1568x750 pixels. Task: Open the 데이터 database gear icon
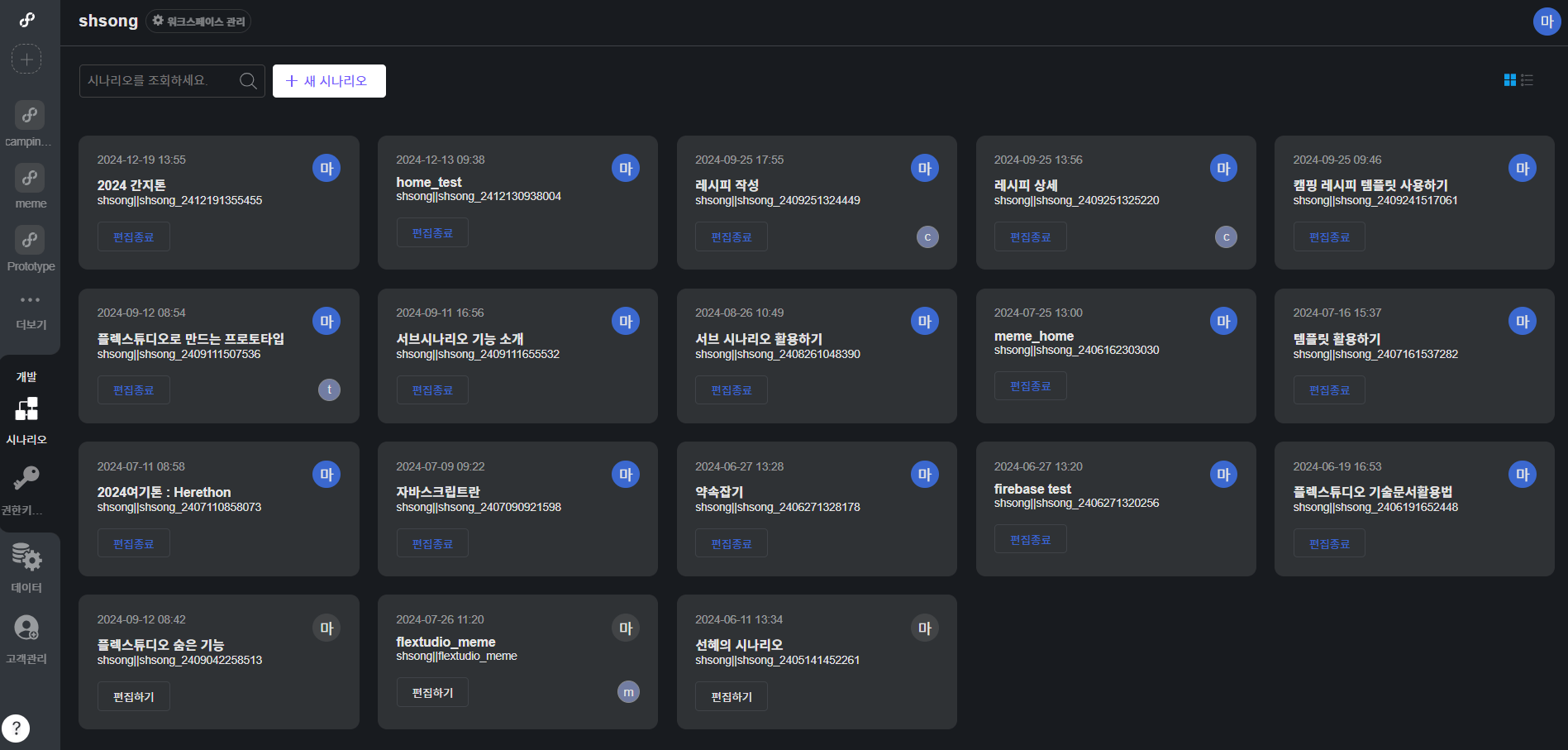26,557
